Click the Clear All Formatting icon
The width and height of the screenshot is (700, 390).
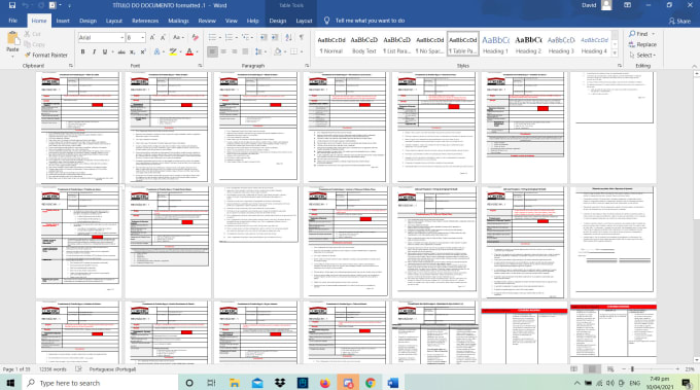coord(195,37)
